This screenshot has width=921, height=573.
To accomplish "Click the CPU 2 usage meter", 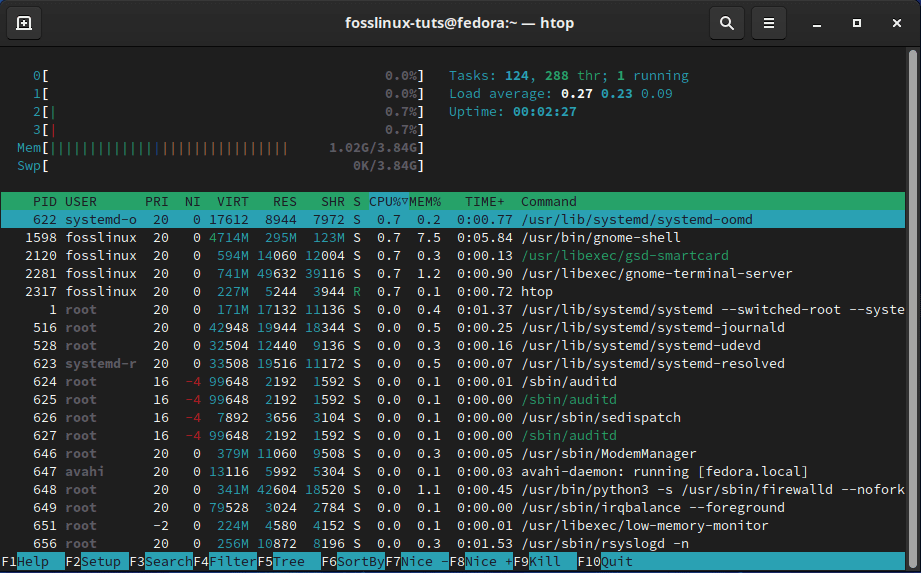I will coord(228,112).
